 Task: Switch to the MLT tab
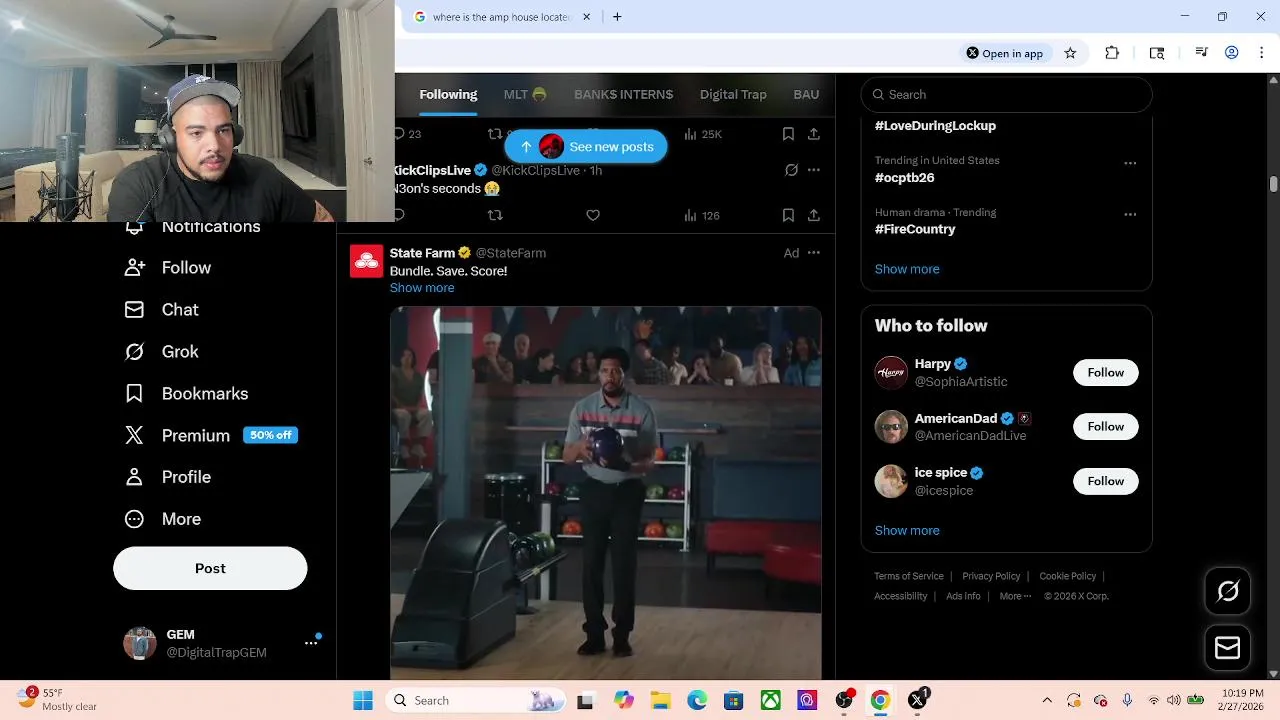[525, 95]
